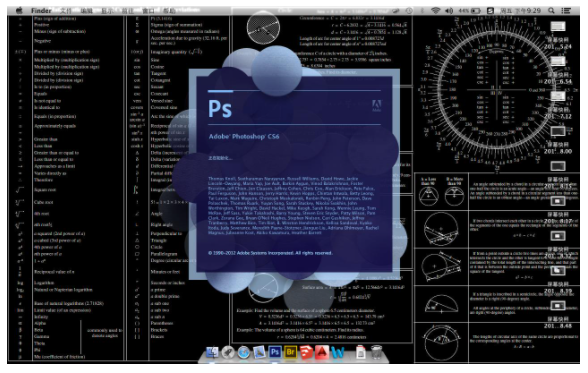Viewport: 588px width, 373px height.
Task: Click the volume icon in menu bar
Action: coord(449,10)
